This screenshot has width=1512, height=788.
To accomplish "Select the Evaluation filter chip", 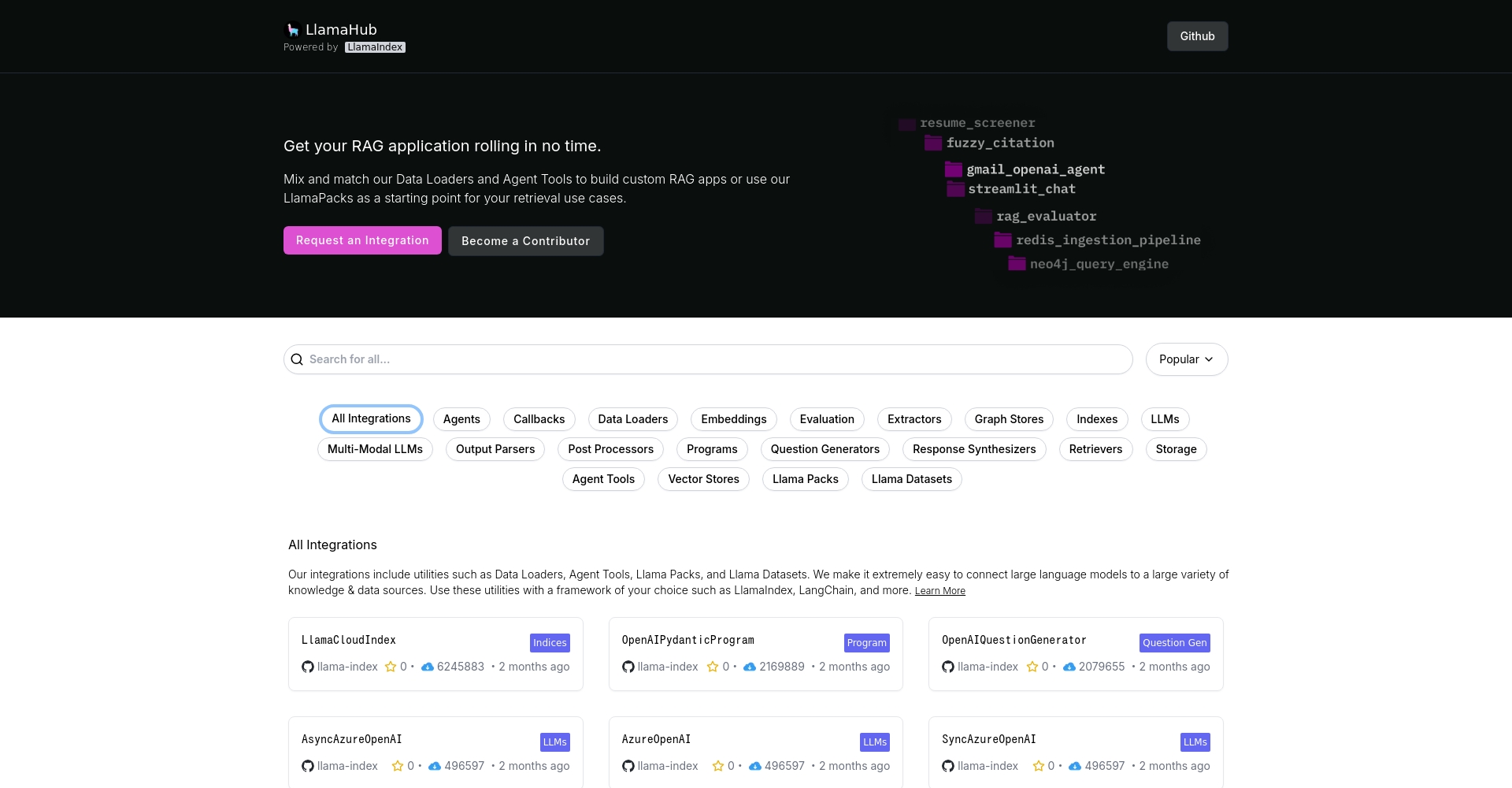I will click(827, 419).
